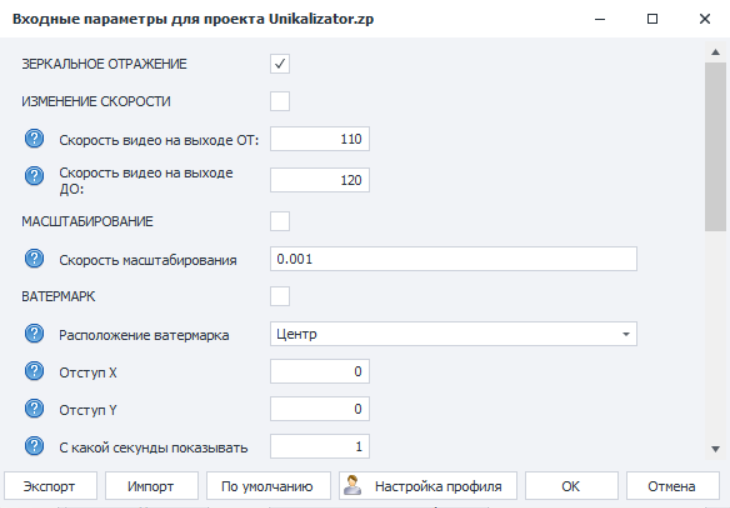The height and width of the screenshot is (508, 730).
Task: Click help icon beside Скорость видео на выходе ДО
Action: (33, 178)
